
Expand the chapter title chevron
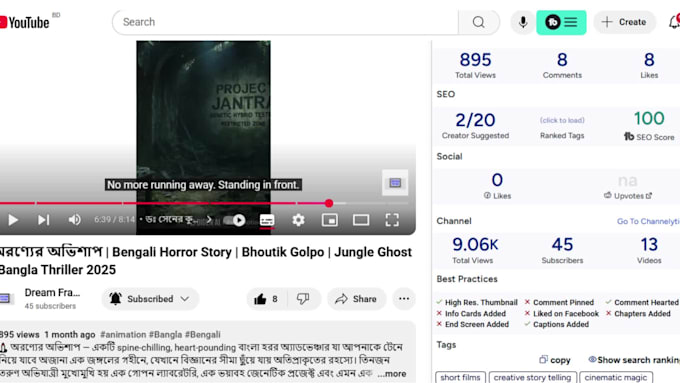pos(209,219)
